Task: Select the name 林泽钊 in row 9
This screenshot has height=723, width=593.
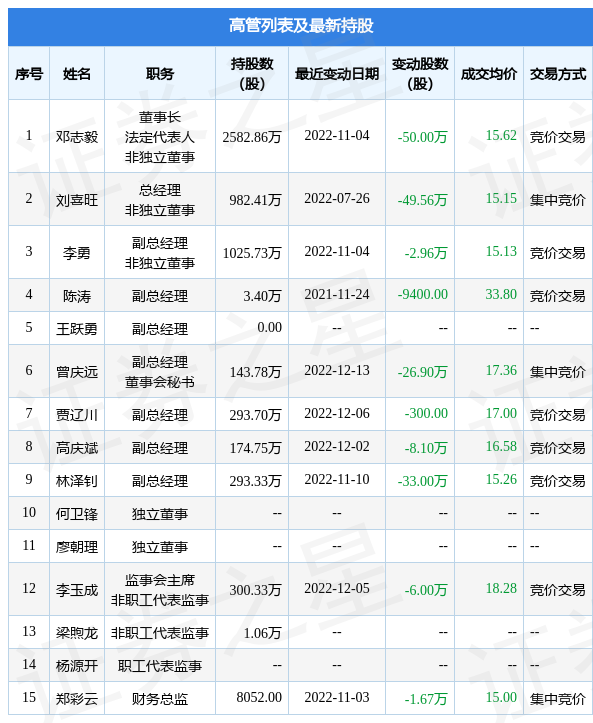Action: (77, 481)
